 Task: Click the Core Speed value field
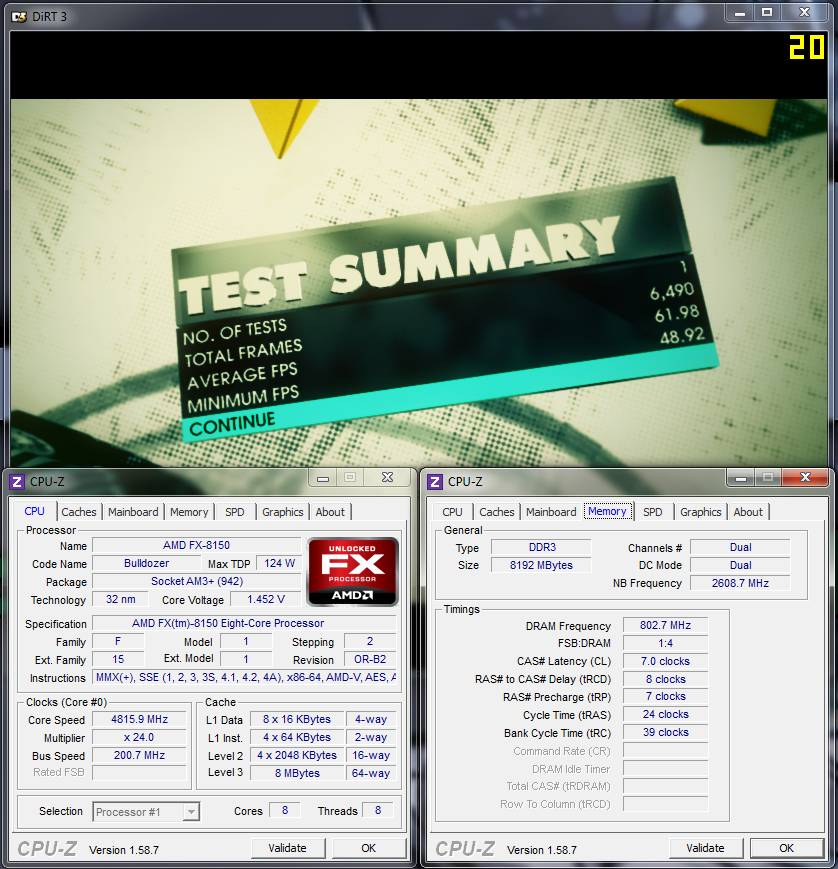point(138,719)
